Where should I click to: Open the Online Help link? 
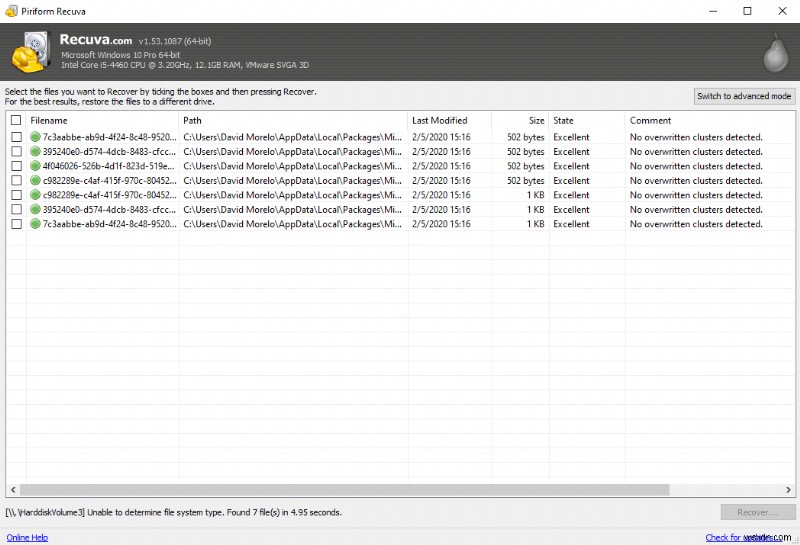(27, 537)
